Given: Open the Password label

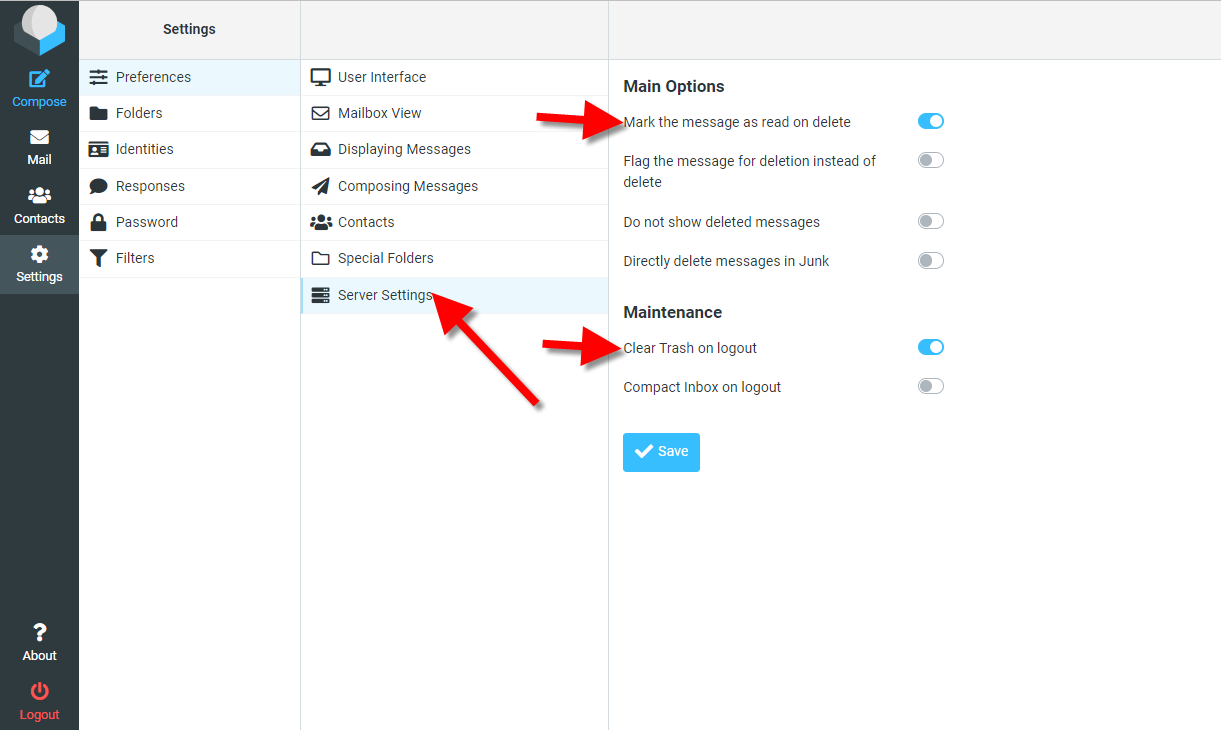Looking at the screenshot, I should tap(147, 222).
